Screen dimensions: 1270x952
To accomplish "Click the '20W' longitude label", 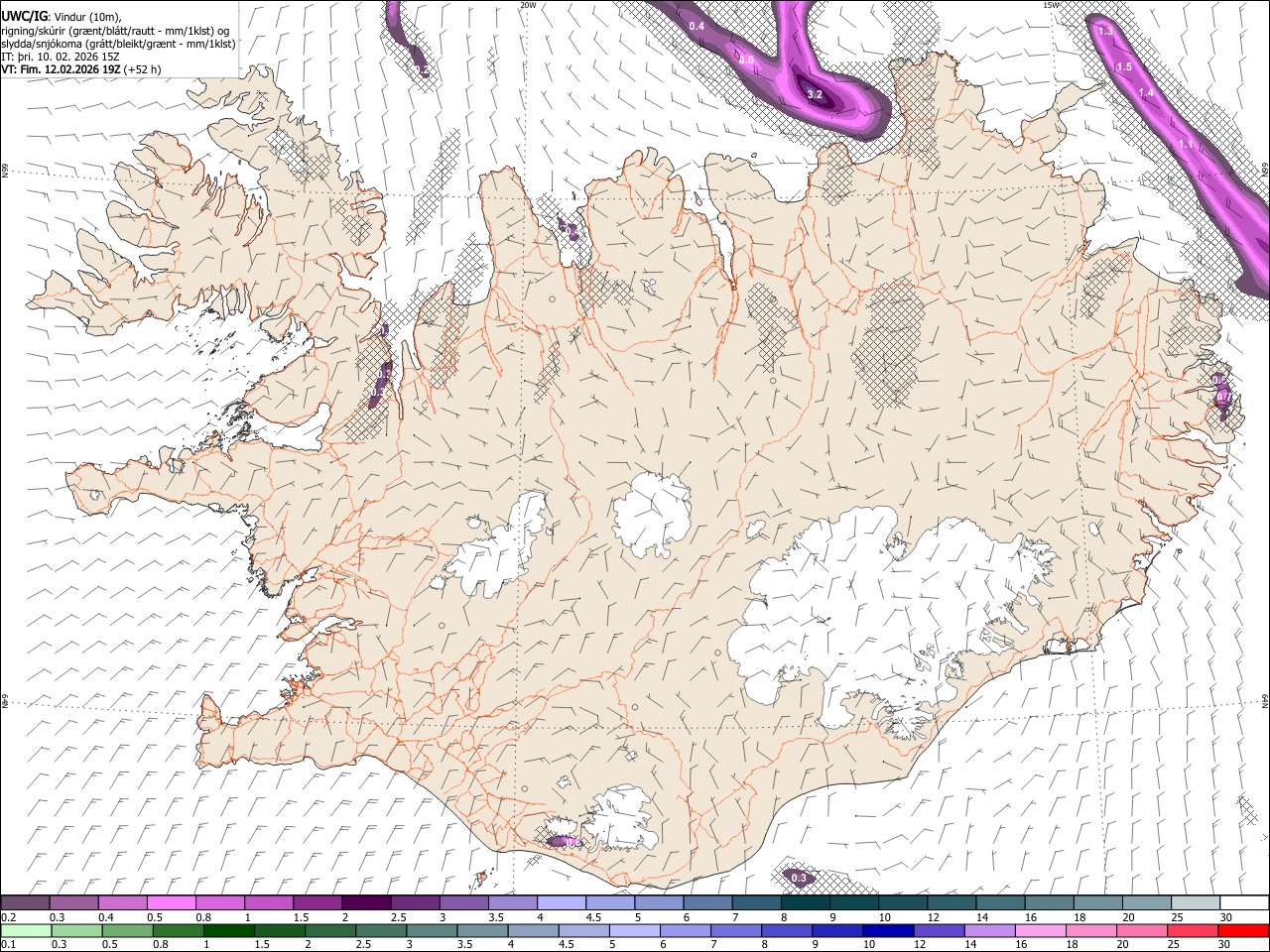I will click(529, 5).
